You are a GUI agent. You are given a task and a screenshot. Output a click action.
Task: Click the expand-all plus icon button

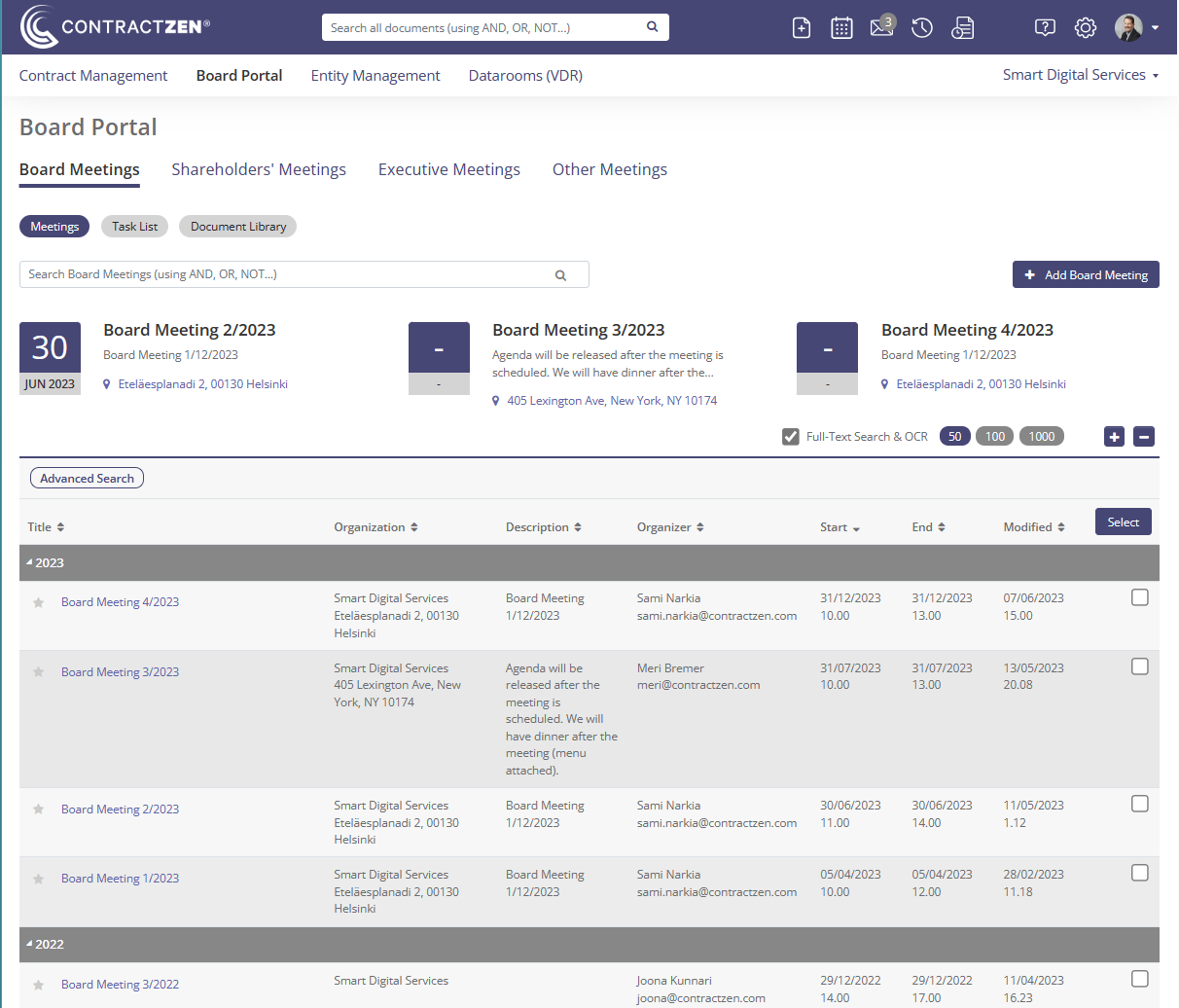(1115, 437)
